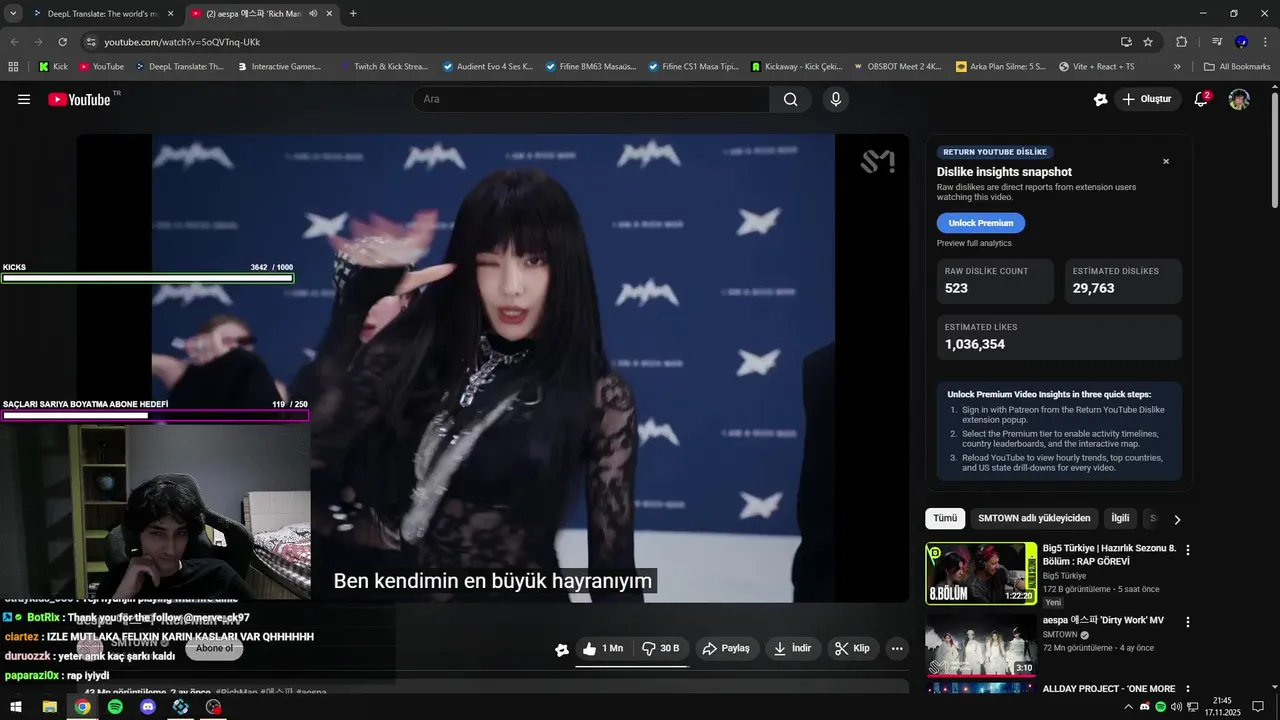Open Twitch & Kick Stream bookmark
Image resolution: width=1280 pixels, height=720 pixels.
pos(383,67)
